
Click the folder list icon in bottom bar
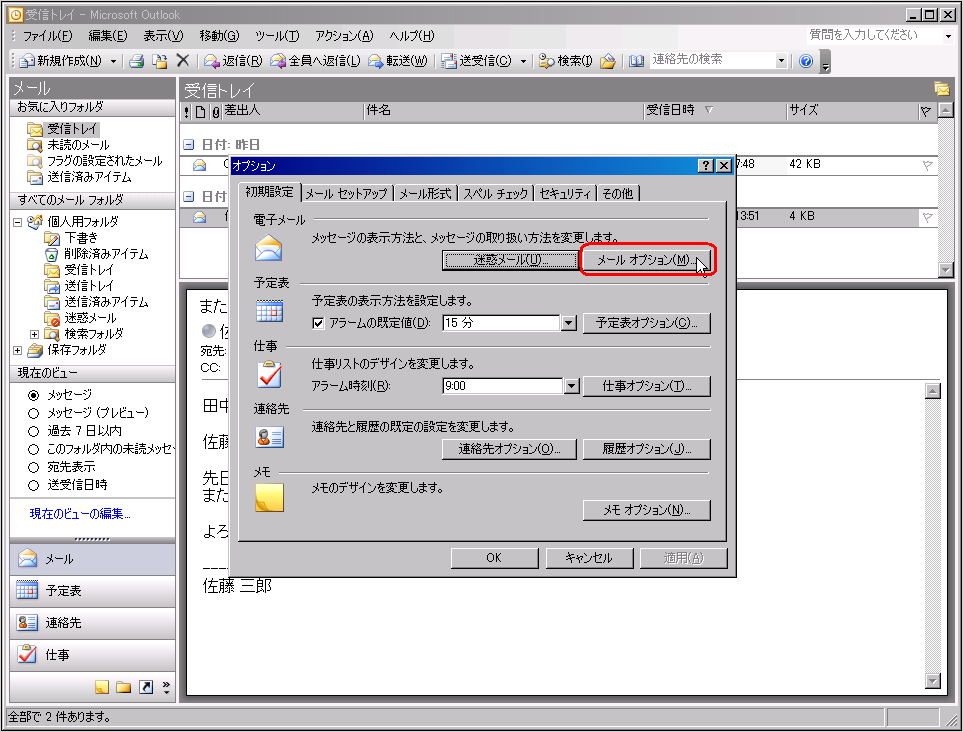123,687
